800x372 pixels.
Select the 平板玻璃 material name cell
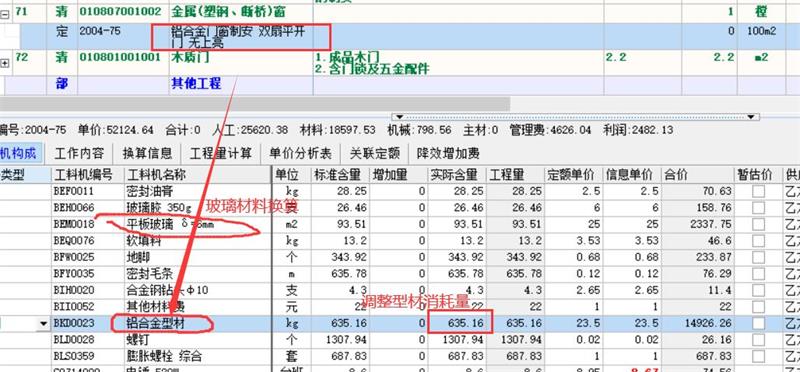[x=197, y=224]
